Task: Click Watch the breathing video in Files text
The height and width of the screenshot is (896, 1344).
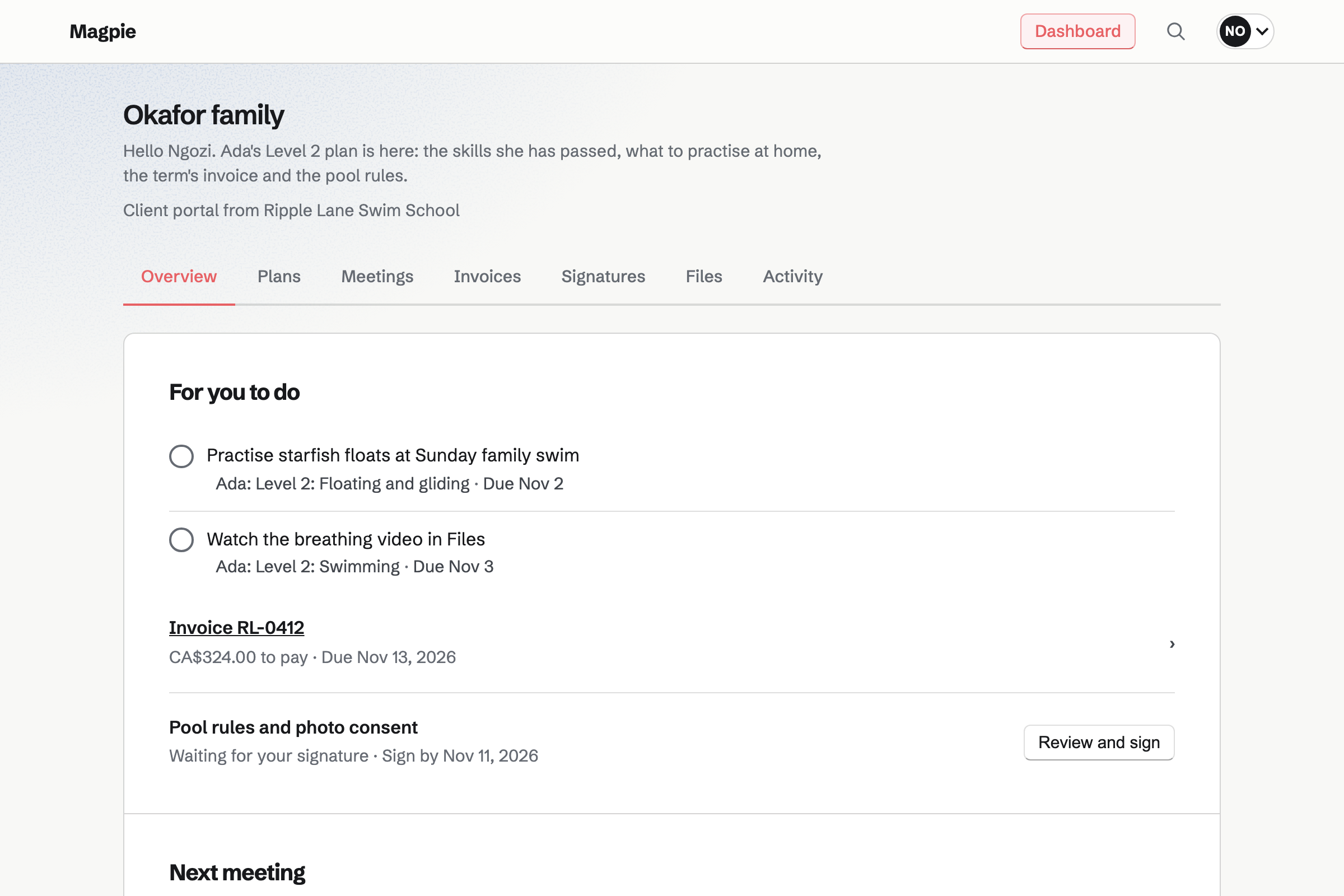Action: pyautogui.click(x=346, y=539)
